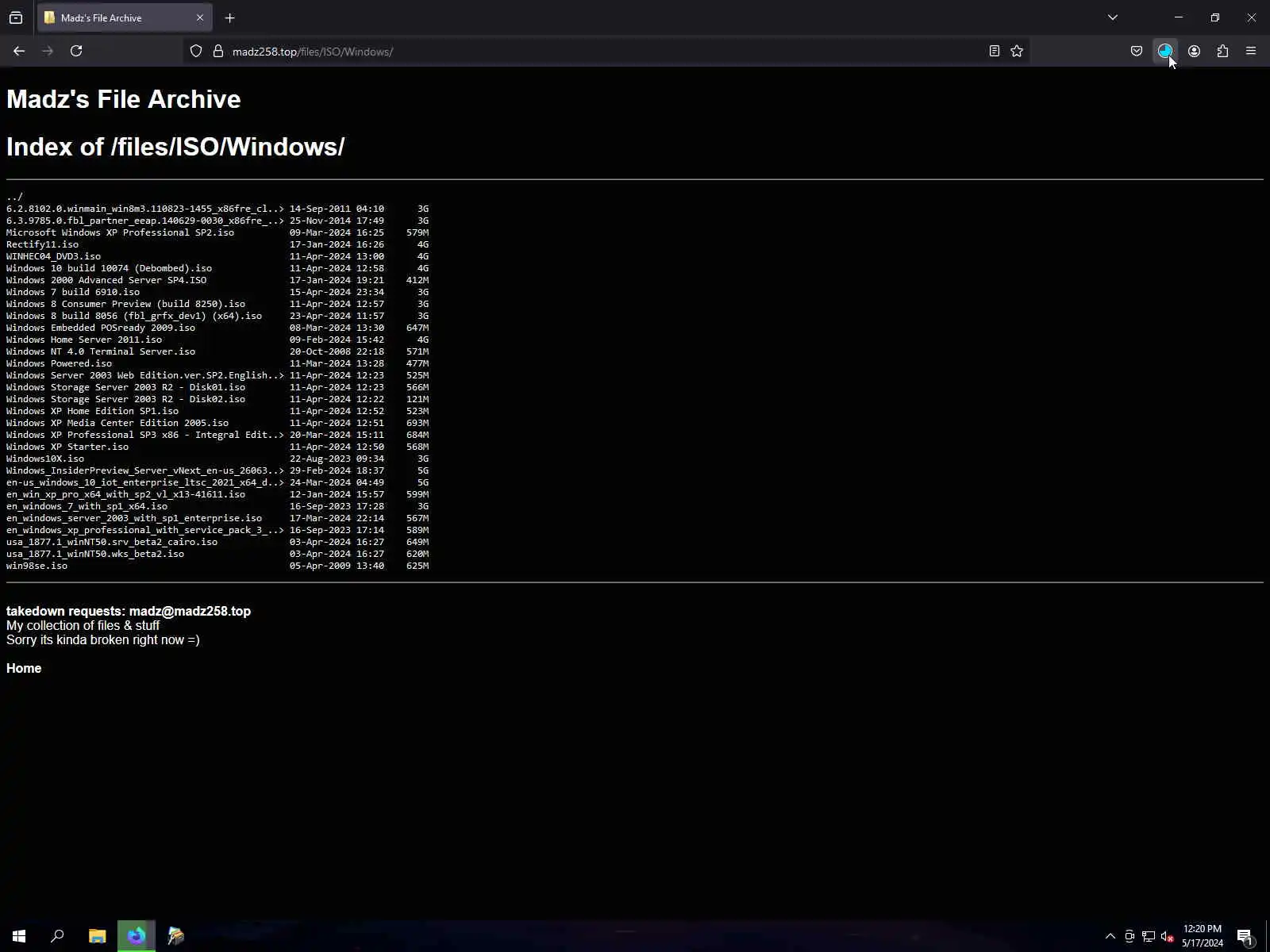This screenshot has width=1270, height=952.
Task: Download Windows 8 Consumer Preview build 8250 ISO
Action: point(126,304)
